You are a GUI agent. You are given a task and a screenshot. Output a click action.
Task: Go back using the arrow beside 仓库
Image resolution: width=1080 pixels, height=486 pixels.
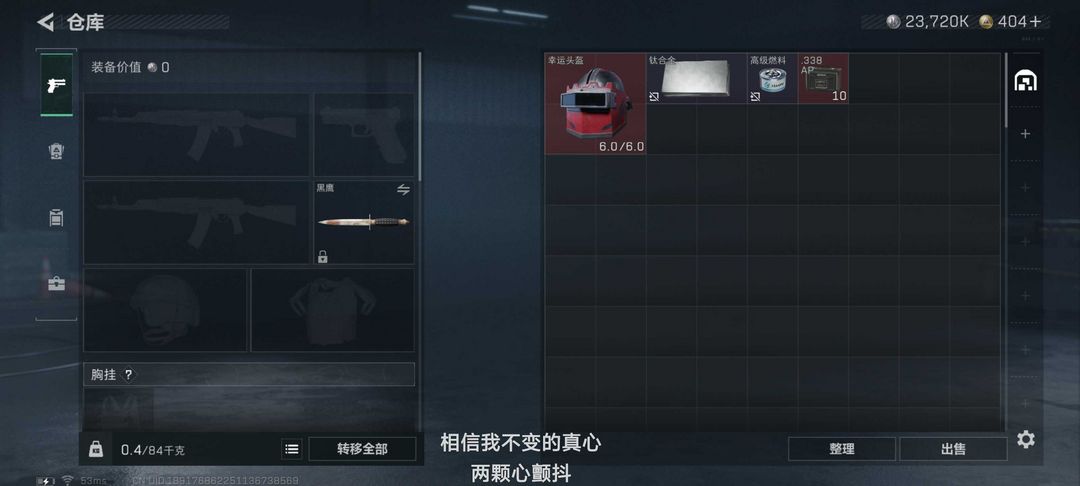pyautogui.click(x=46, y=22)
